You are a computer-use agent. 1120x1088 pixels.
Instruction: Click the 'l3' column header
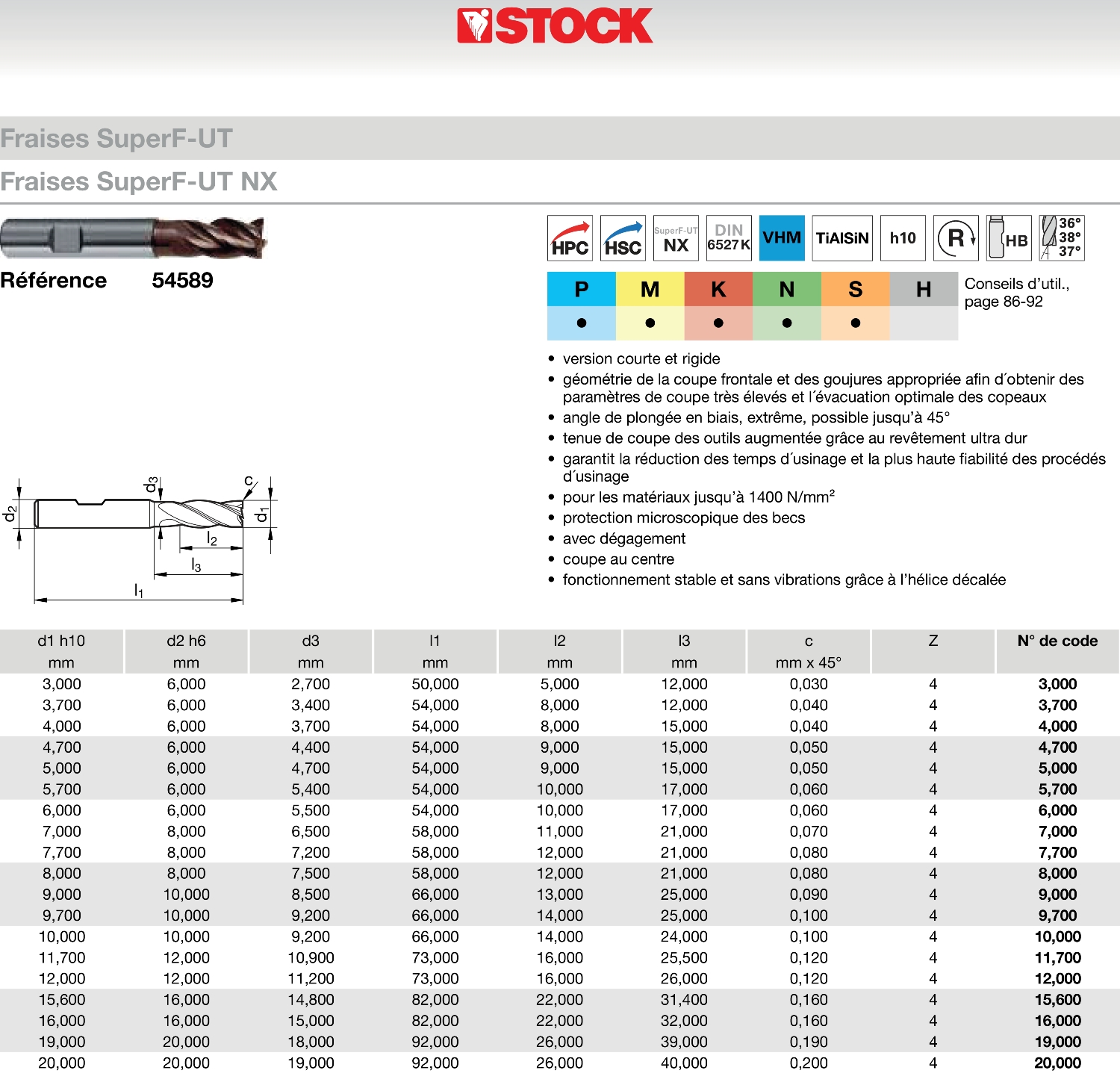pyautogui.click(x=684, y=651)
